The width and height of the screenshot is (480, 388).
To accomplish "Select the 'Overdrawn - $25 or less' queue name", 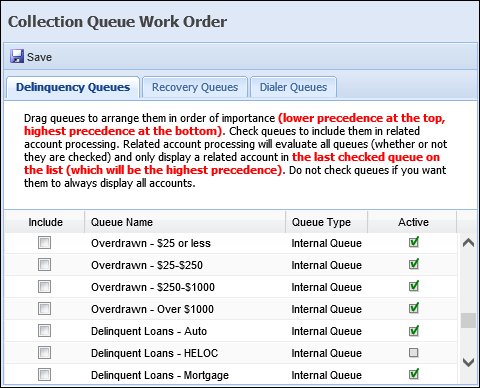I will (x=151, y=243).
